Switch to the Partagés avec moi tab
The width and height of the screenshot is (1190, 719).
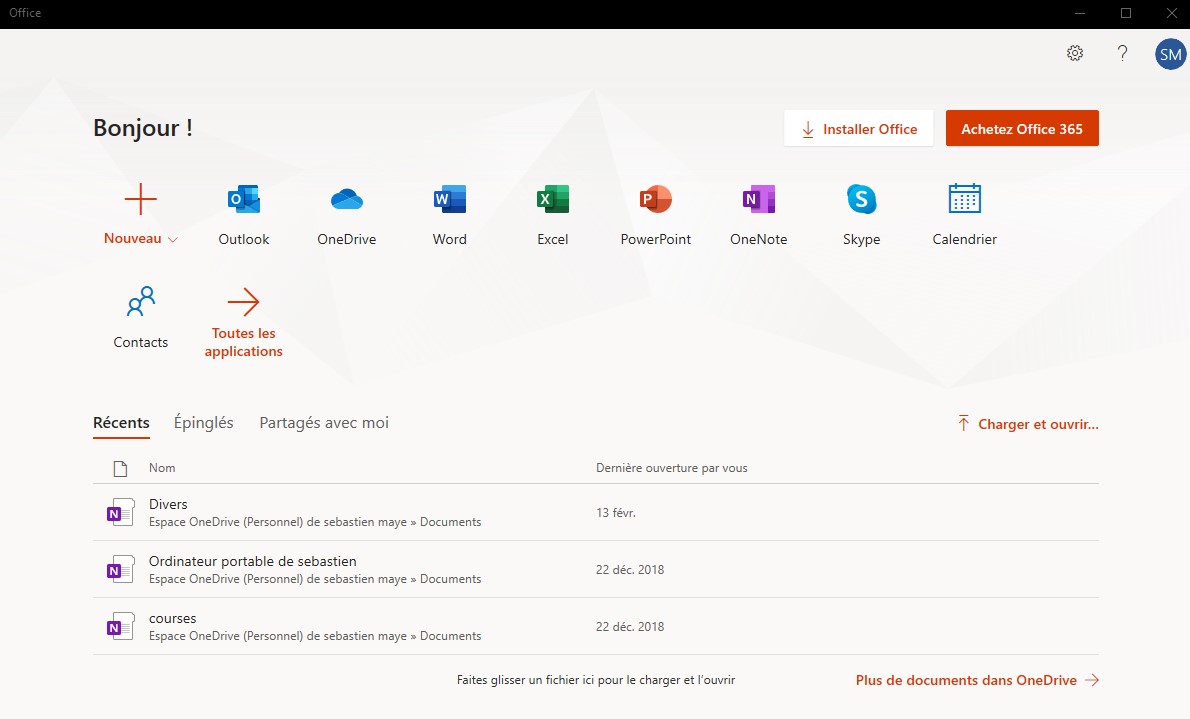(324, 423)
